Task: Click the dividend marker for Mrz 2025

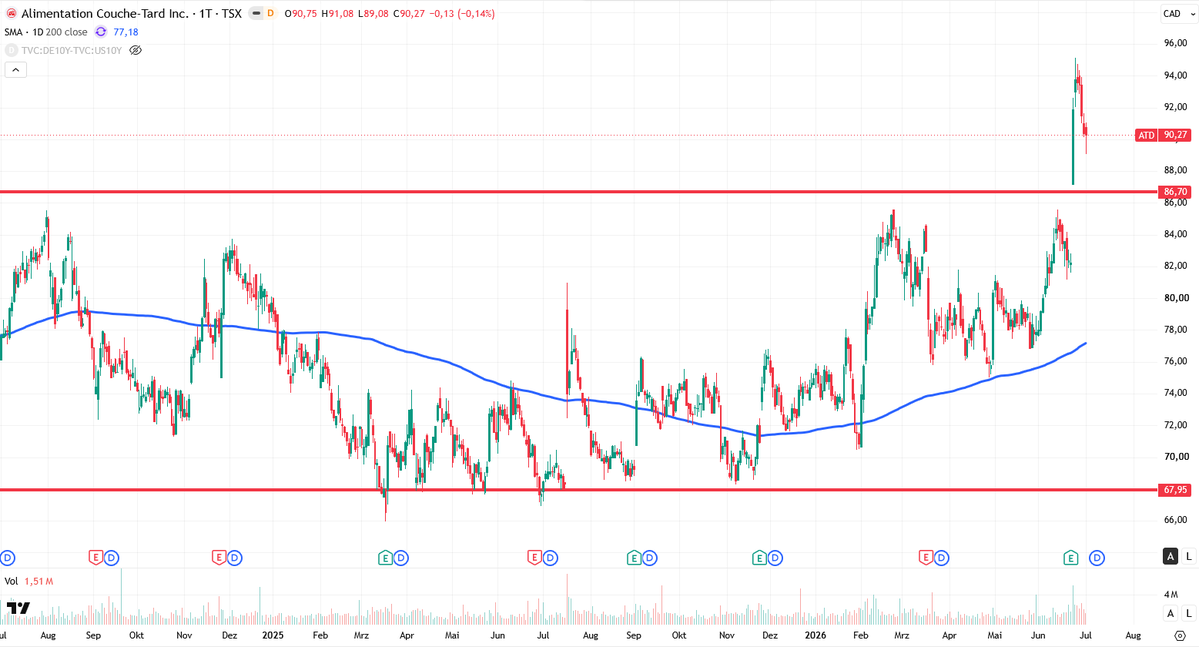Action: point(401,558)
